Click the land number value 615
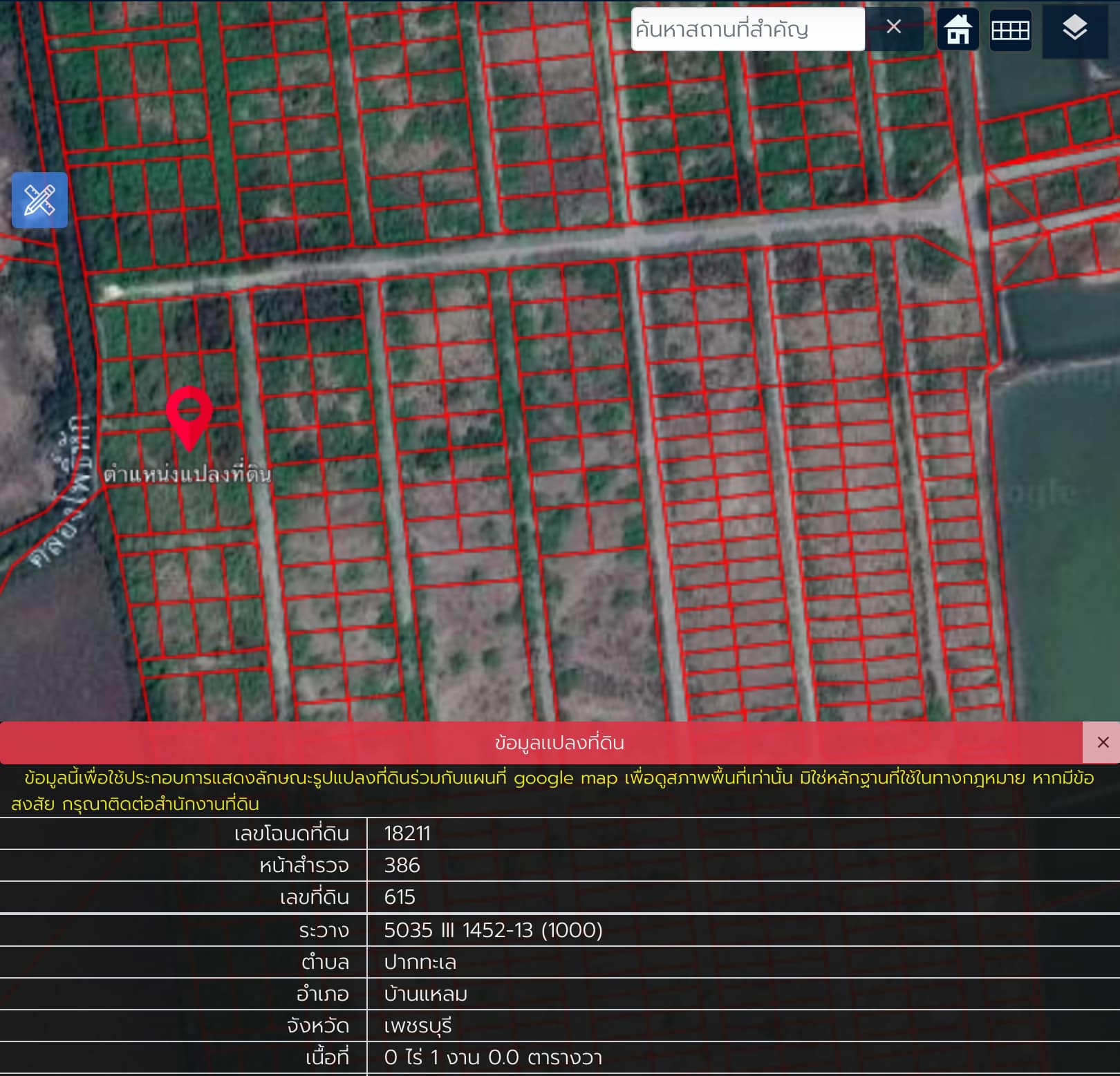Image resolution: width=1120 pixels, height=1076 pixels. tap(400, 897)
